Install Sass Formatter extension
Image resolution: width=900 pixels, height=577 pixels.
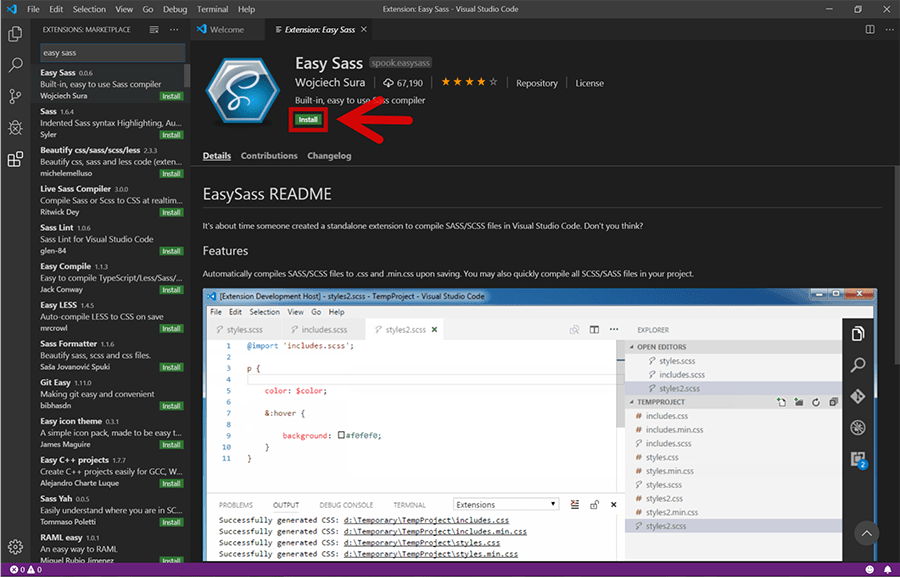[171, 367]
